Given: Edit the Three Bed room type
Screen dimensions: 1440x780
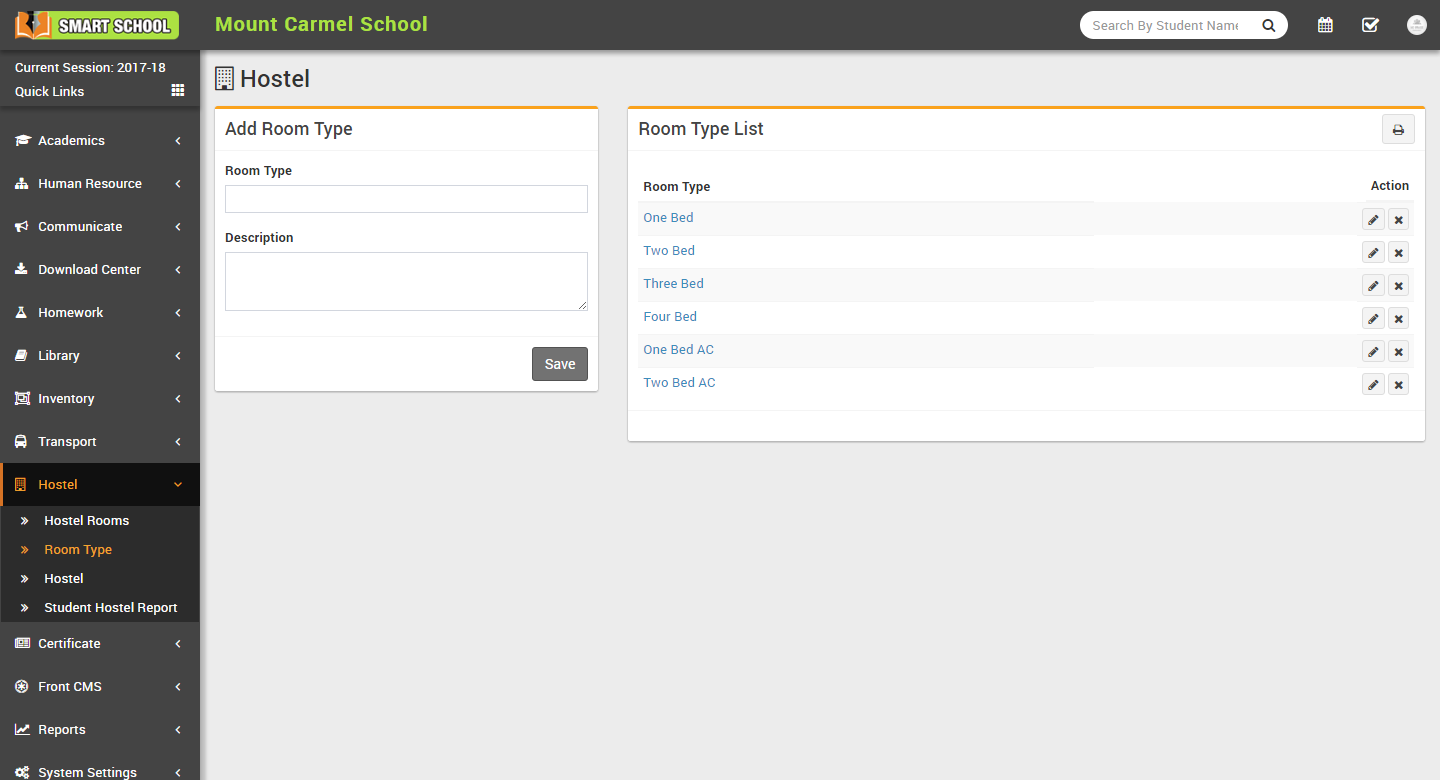Looking at the screenshot, I should pyautogui.click(x=1373, y=286).
